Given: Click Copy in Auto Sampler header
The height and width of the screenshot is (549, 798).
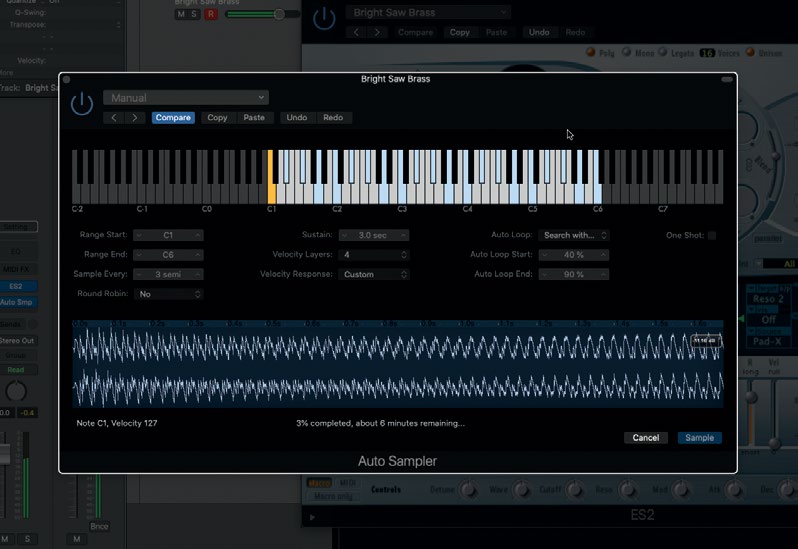Looking at the screenshot, I should 217,118.
